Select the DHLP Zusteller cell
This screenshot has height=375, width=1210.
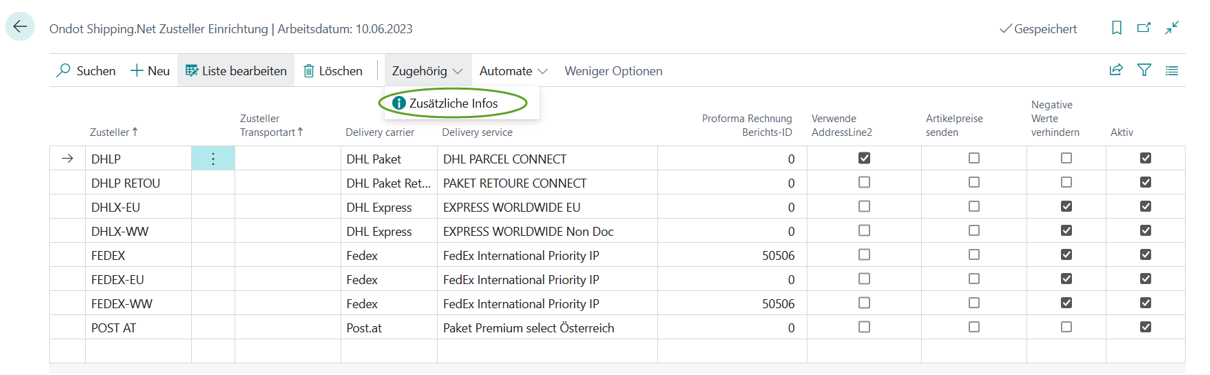tap(138, 159)
